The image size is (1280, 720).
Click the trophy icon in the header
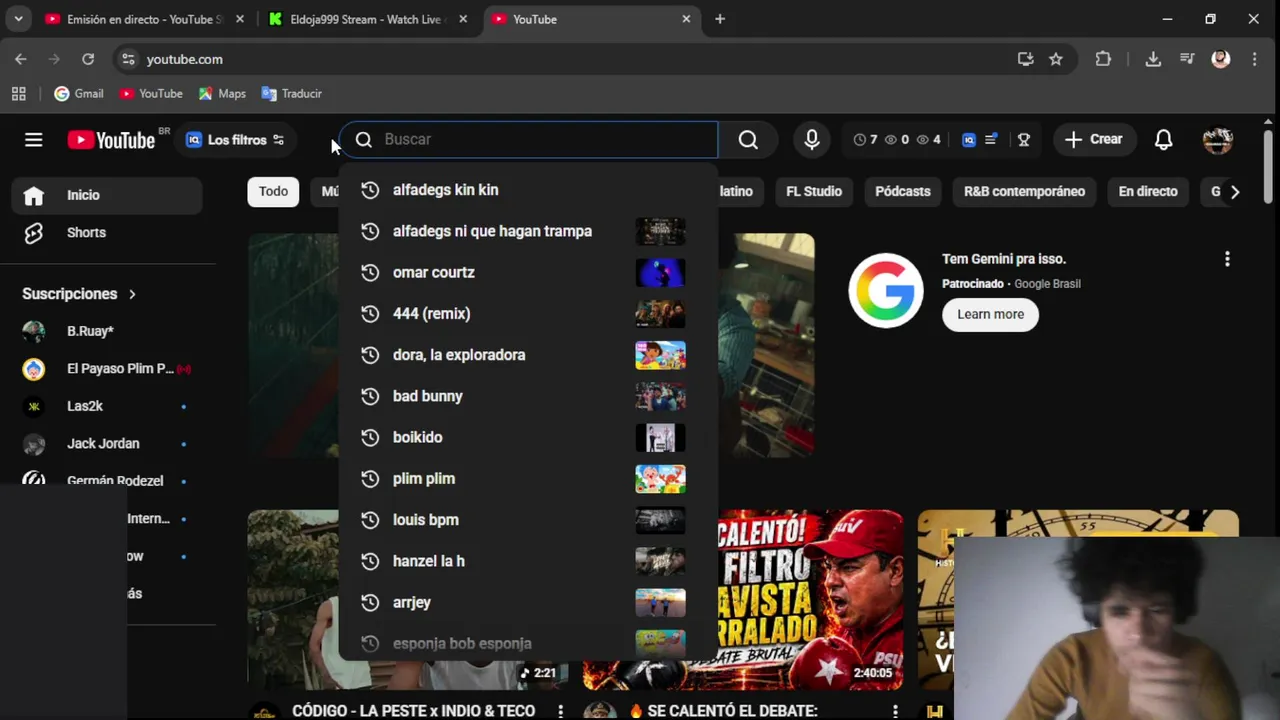1023,140
